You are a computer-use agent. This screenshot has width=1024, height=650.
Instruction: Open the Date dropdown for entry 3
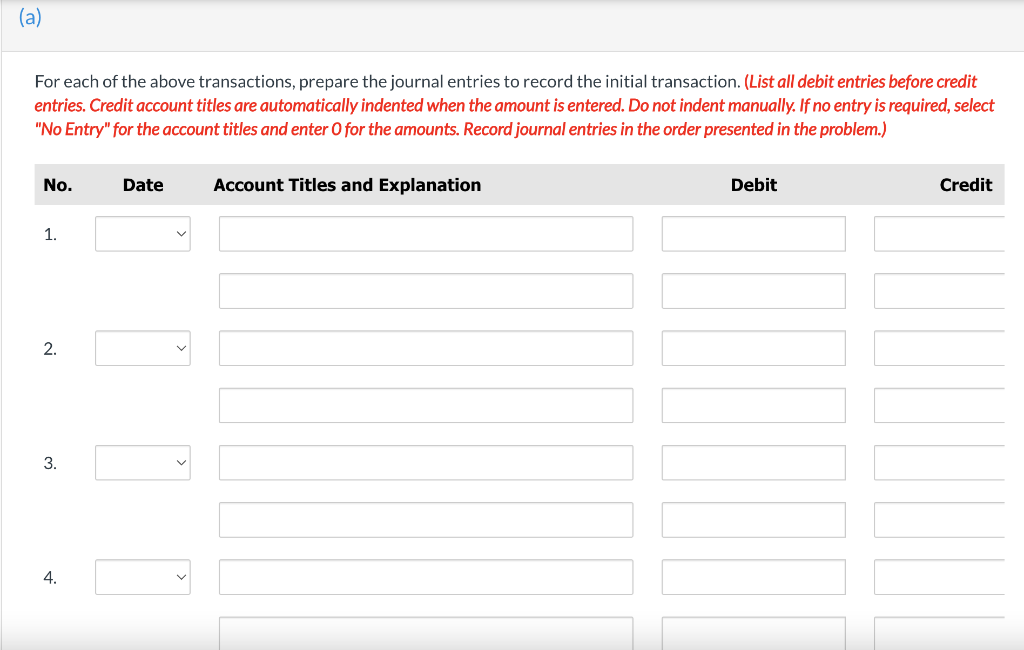[x=142, y=462]
